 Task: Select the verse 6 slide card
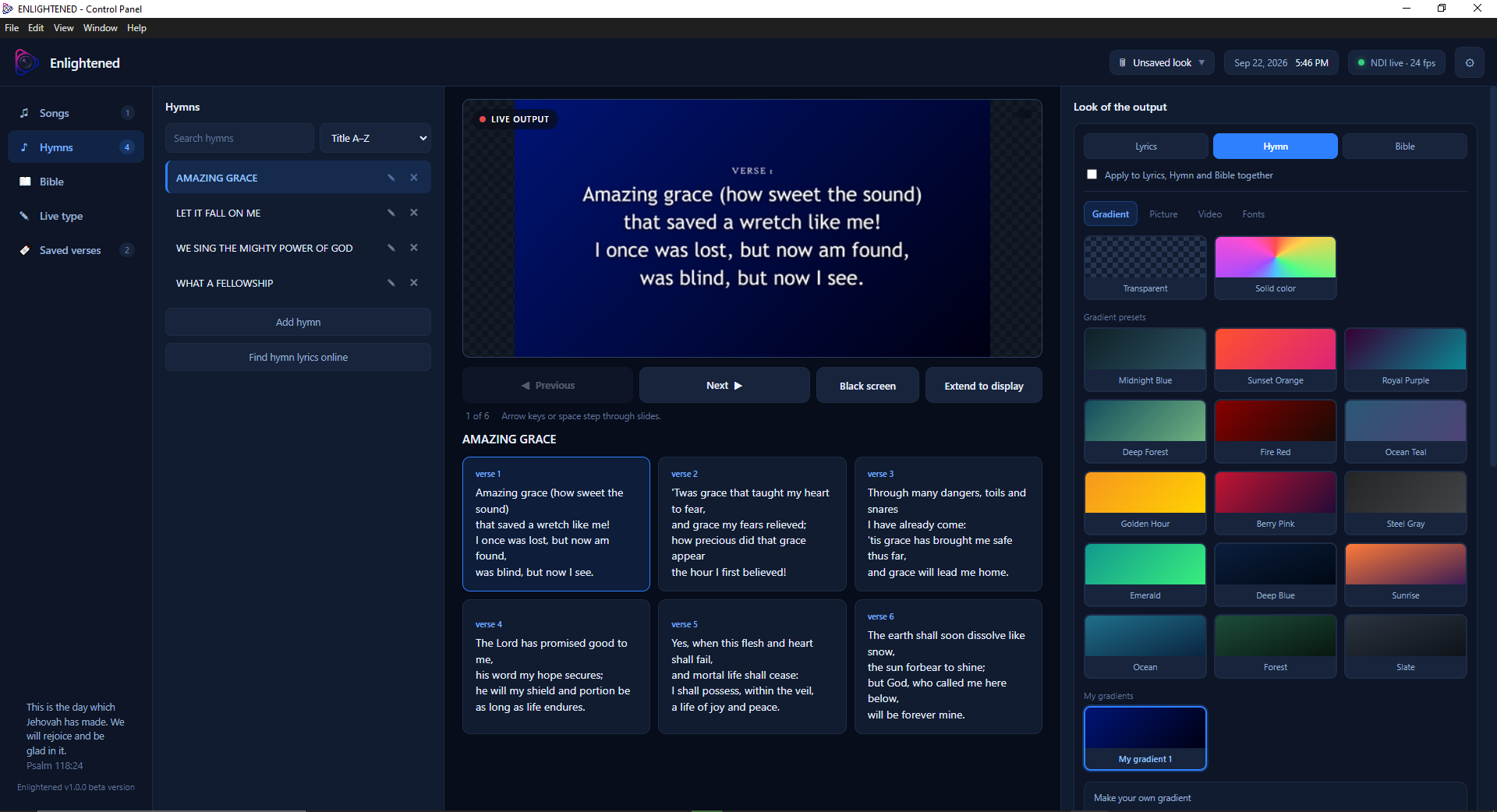click(948, 666)
